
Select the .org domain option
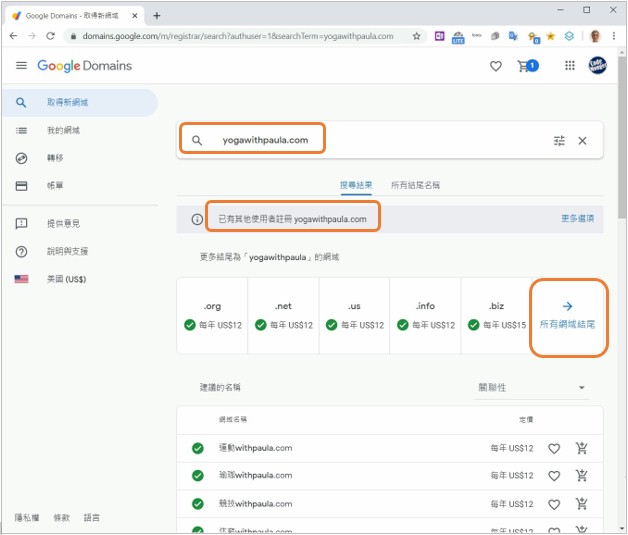click(212, 316)
